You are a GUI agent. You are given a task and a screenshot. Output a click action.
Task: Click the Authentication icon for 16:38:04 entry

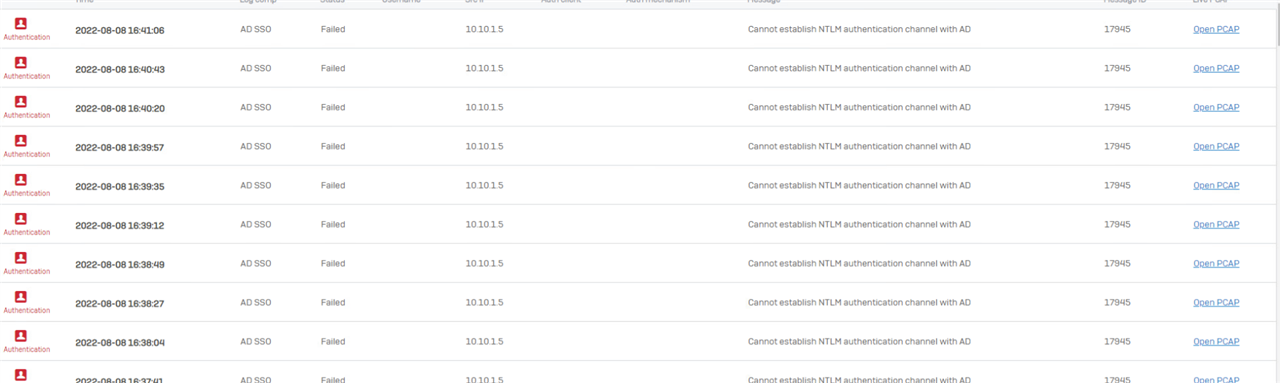click(20, 335)
